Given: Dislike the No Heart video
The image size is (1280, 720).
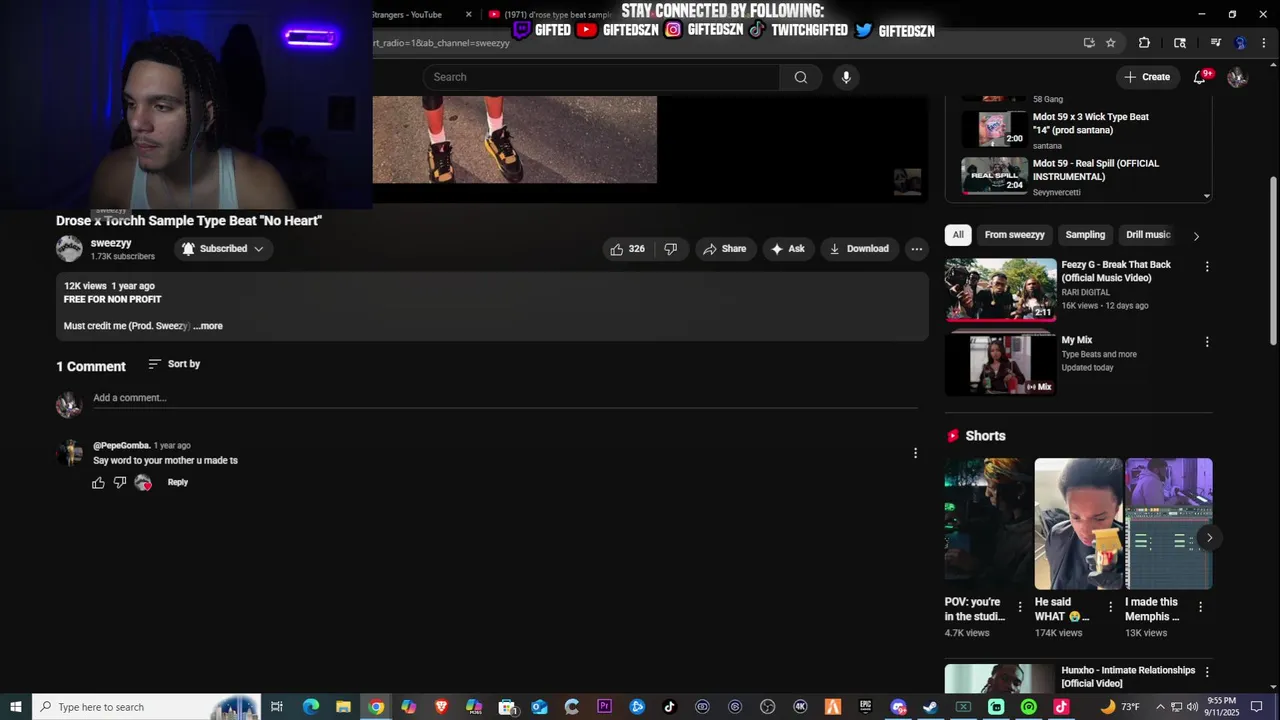Looking at the screenshot, I should point(671,249).
